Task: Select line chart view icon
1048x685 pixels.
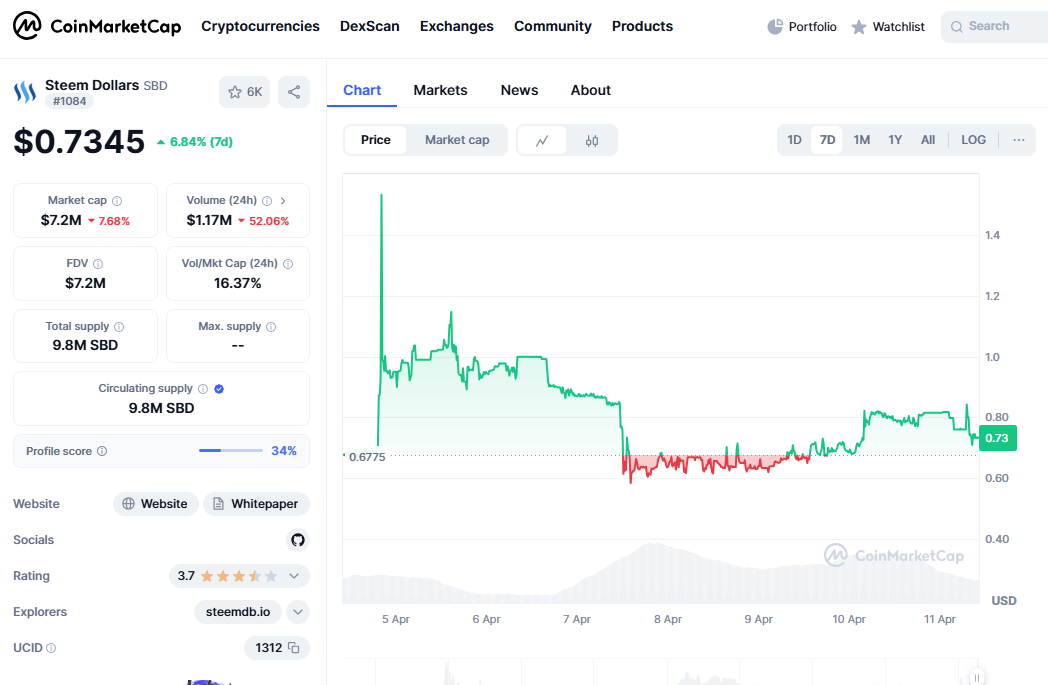Action: pos(542,140)
